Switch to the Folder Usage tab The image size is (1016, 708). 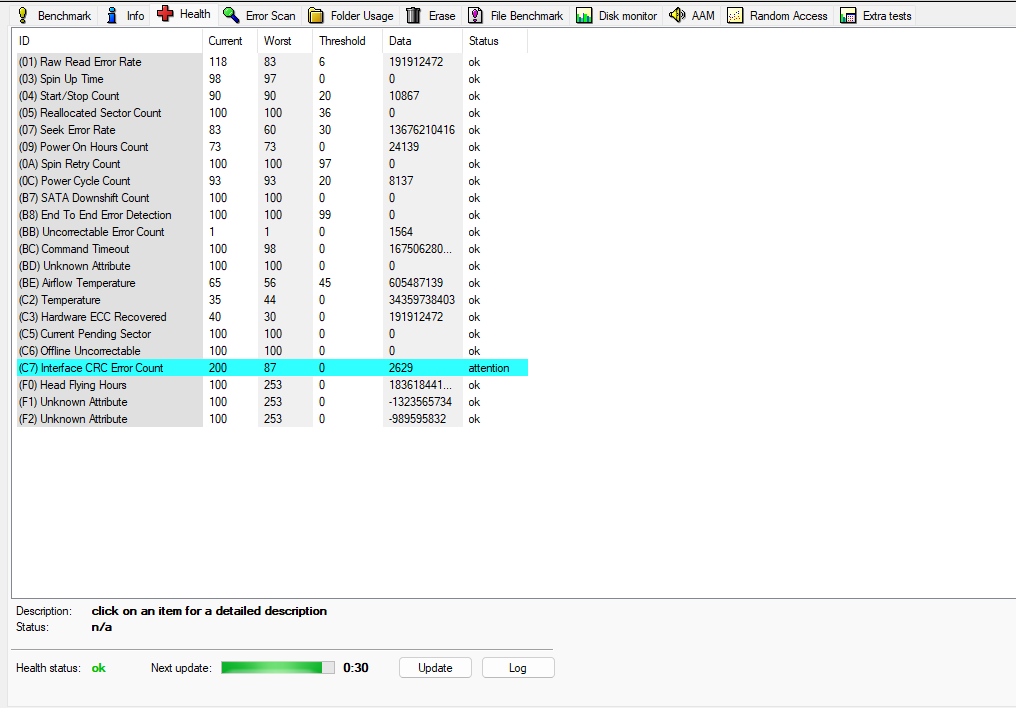pos(351,16)
